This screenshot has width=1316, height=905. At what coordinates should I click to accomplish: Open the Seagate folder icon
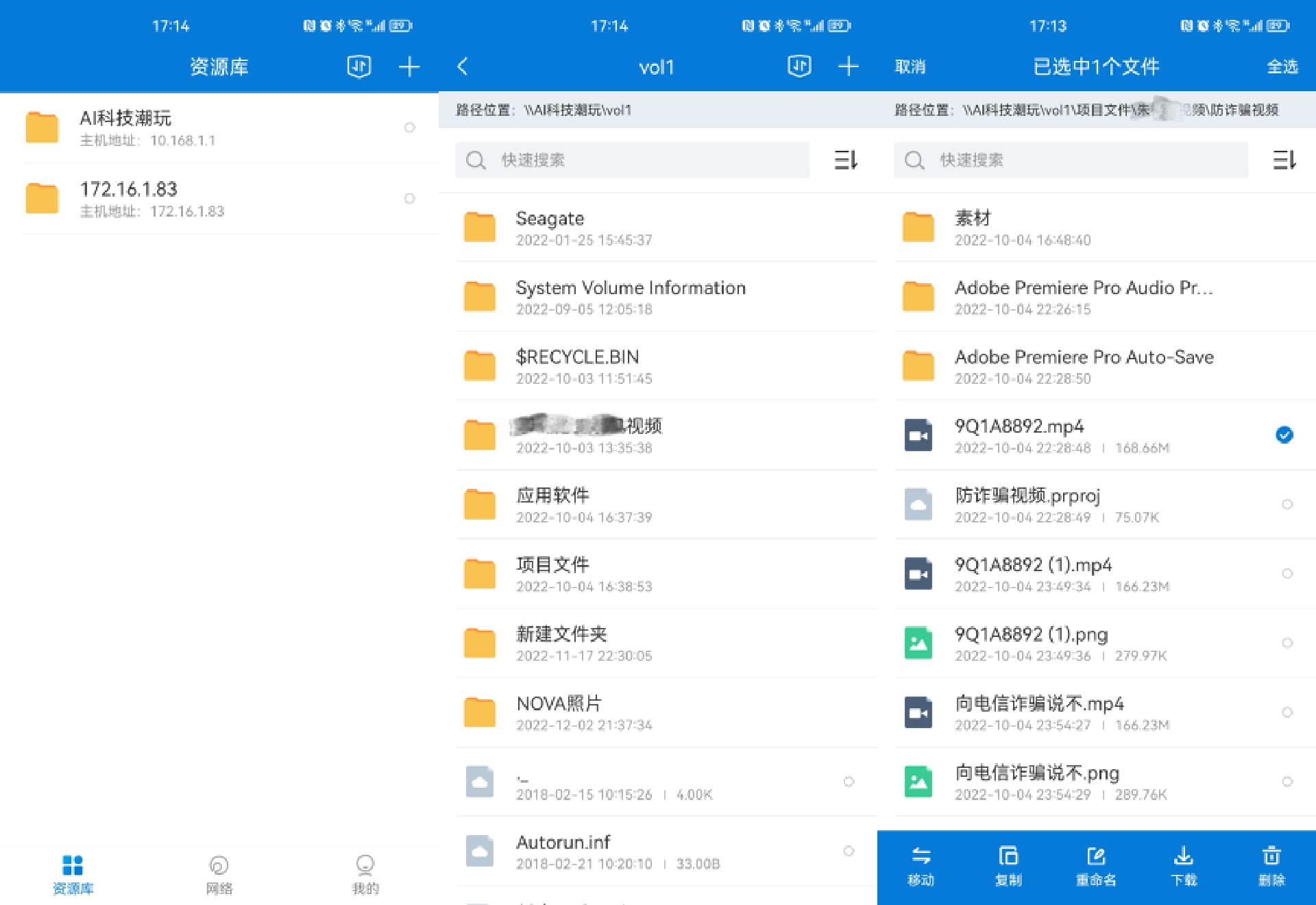[480, 227]
